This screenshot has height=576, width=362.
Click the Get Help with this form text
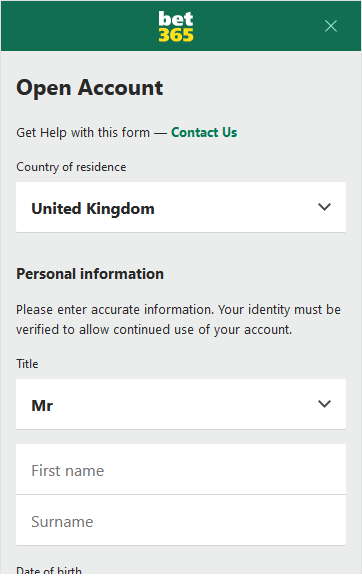[83, 132]
